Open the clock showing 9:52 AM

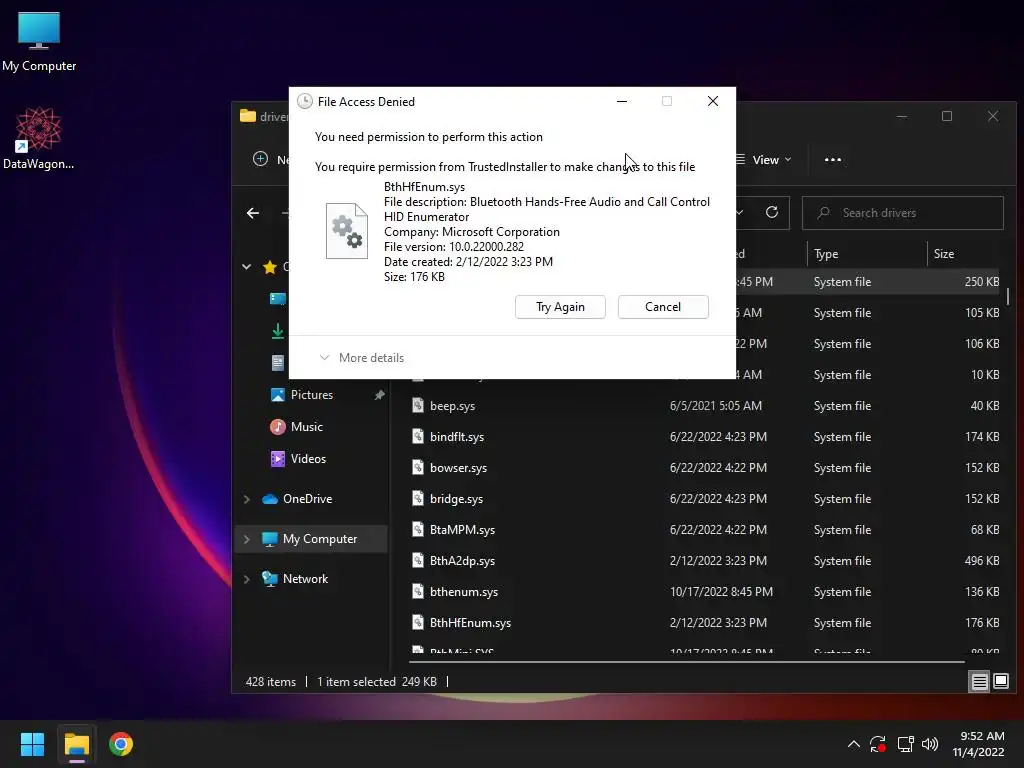click(x=978, y=744)
